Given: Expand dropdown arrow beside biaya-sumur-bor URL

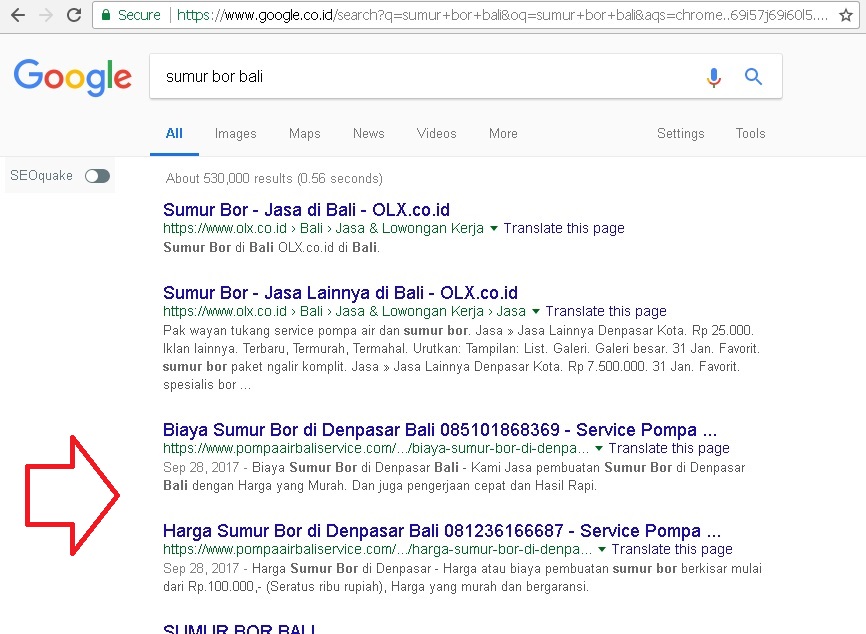Looking at the screenshot, I should 599,448.
